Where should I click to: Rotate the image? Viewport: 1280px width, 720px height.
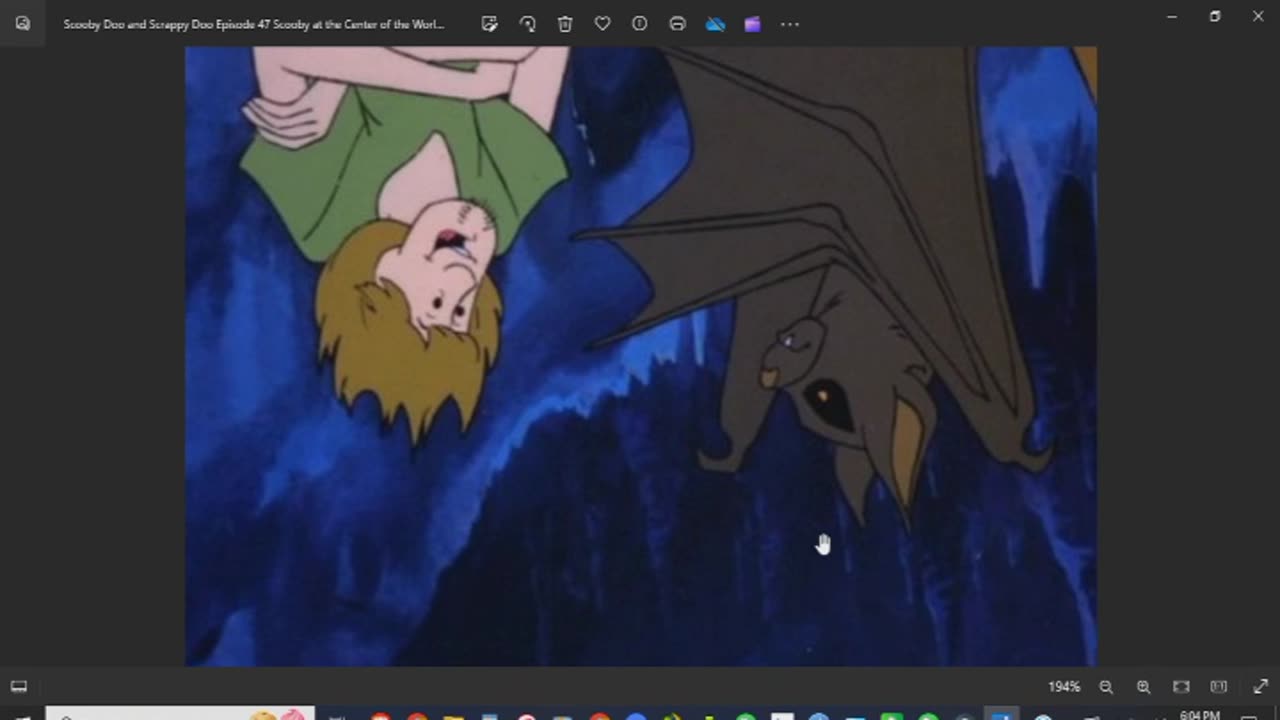click(x=527, y=24)
